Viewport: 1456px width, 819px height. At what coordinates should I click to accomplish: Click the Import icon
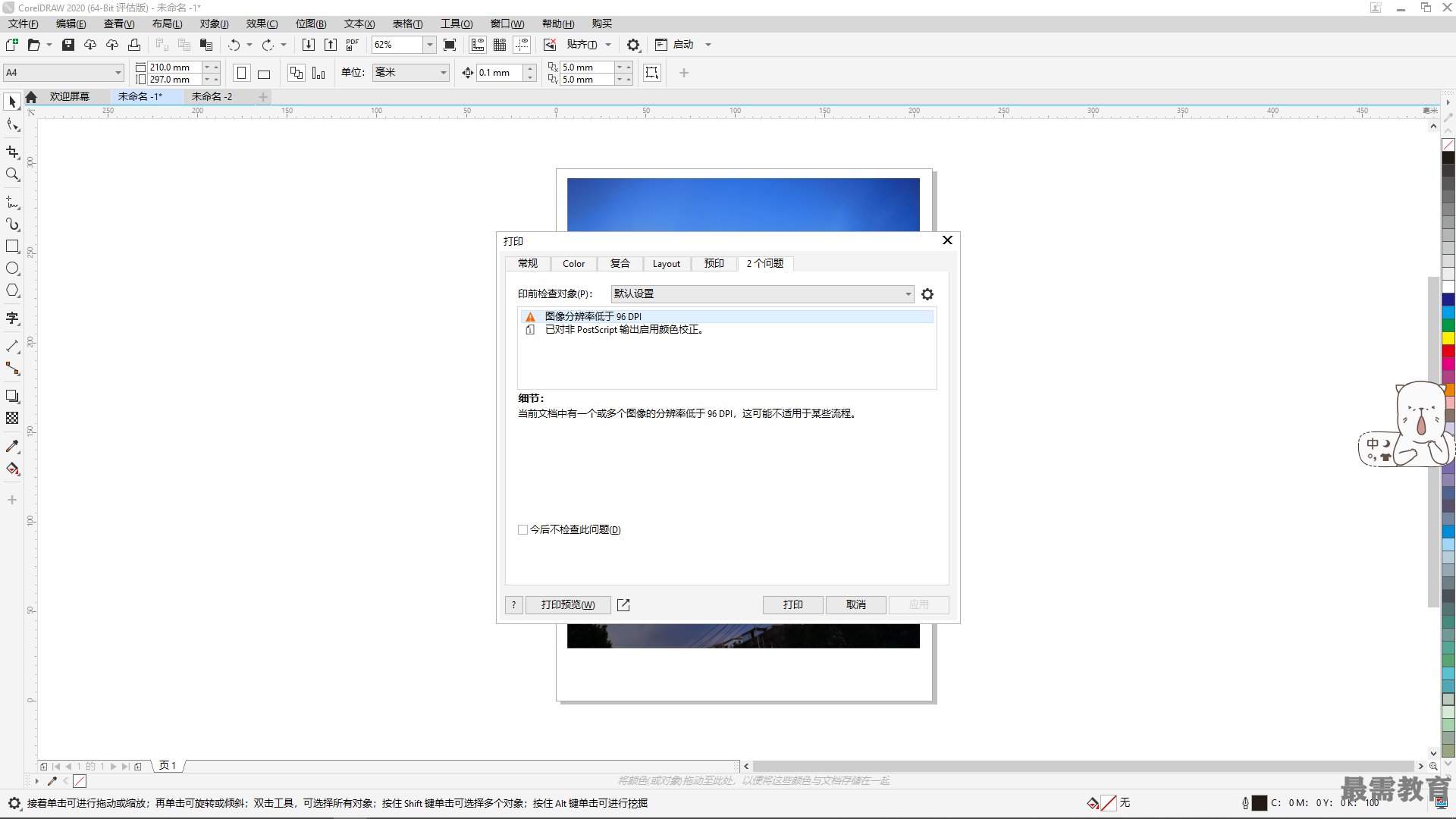pos(309,45)
